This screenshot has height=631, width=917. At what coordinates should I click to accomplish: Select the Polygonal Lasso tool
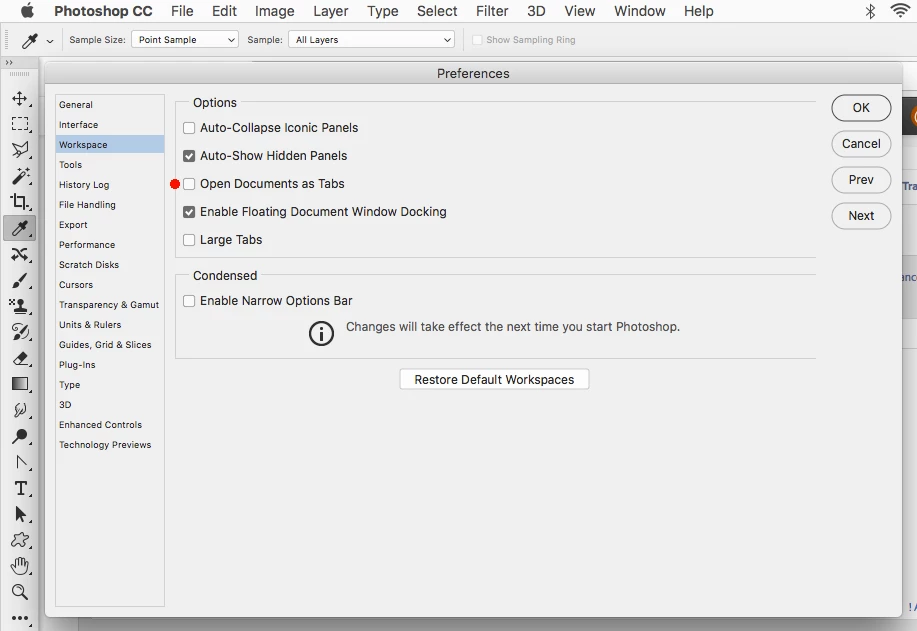(19, 150)
